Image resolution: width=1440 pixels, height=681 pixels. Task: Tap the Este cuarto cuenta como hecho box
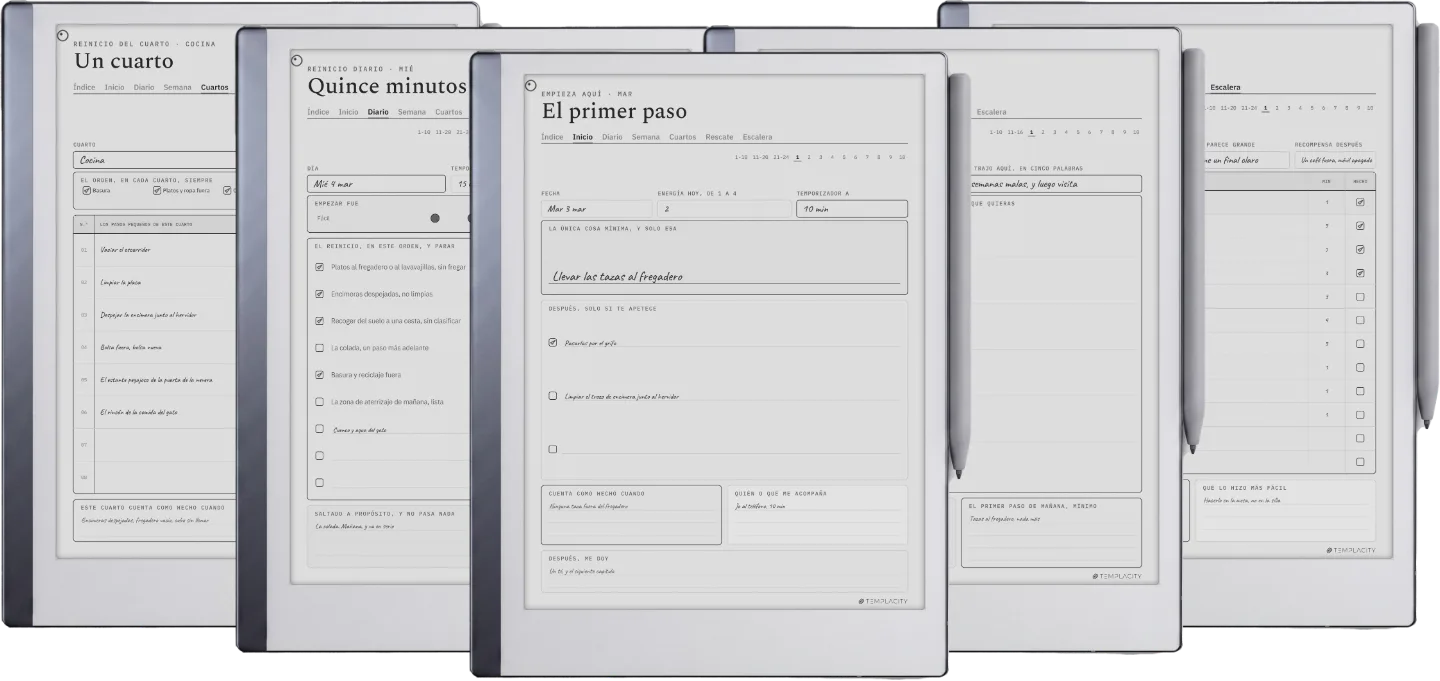coord(155,521)
